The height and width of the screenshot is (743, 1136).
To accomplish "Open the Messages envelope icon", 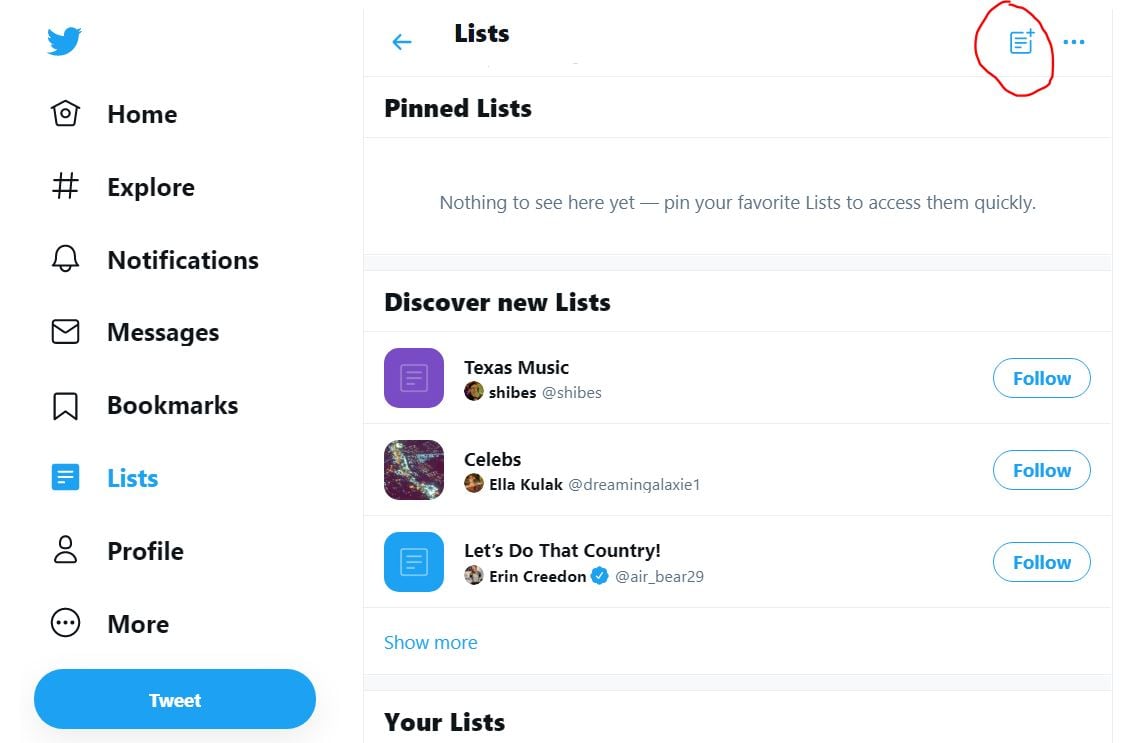I will 64,331.
